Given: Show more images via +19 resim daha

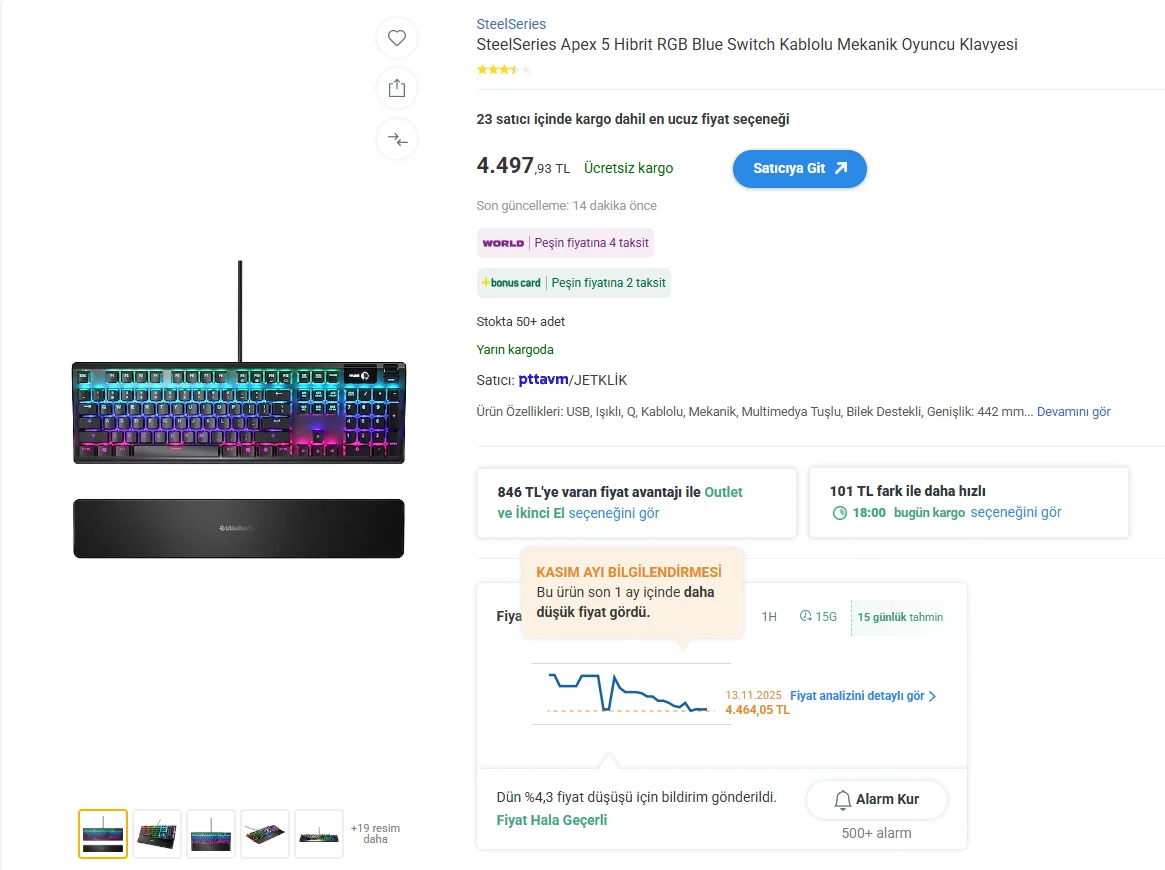Looking at the screenshot, I should 375,833.
